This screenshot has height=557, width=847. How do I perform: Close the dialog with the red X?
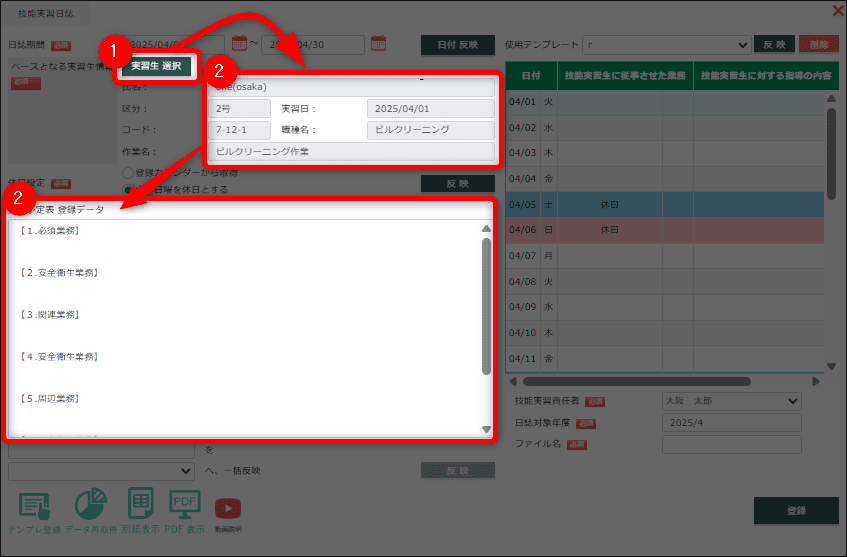click(837, 11)
